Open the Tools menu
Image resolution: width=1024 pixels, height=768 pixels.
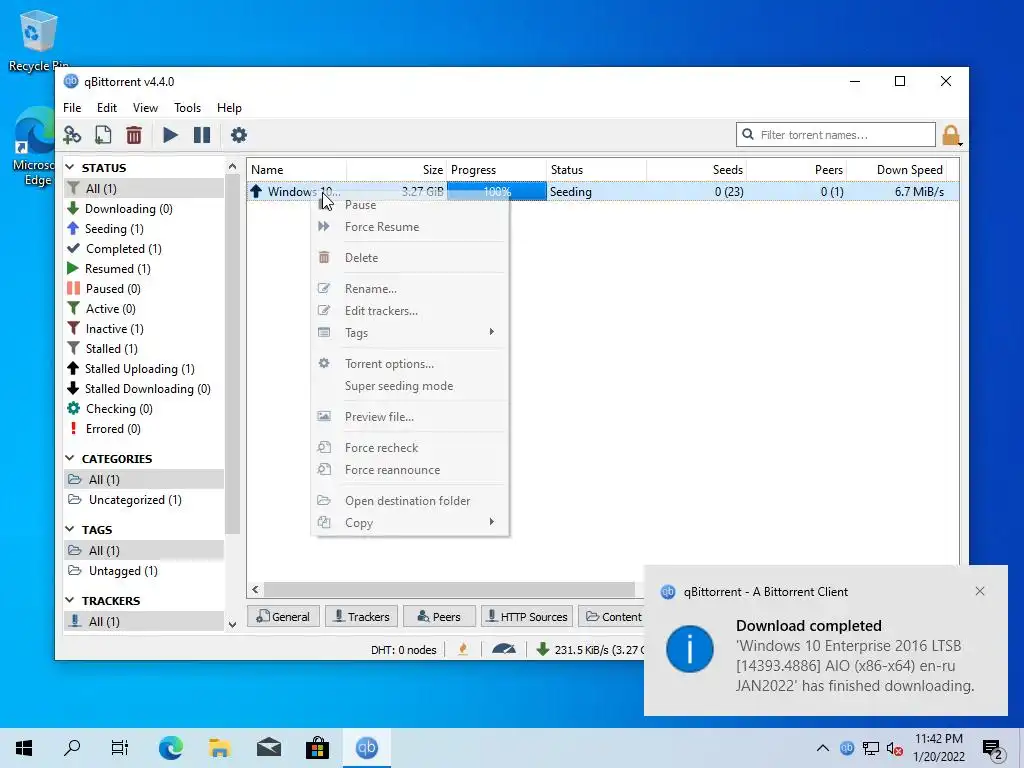coord(187,108)
